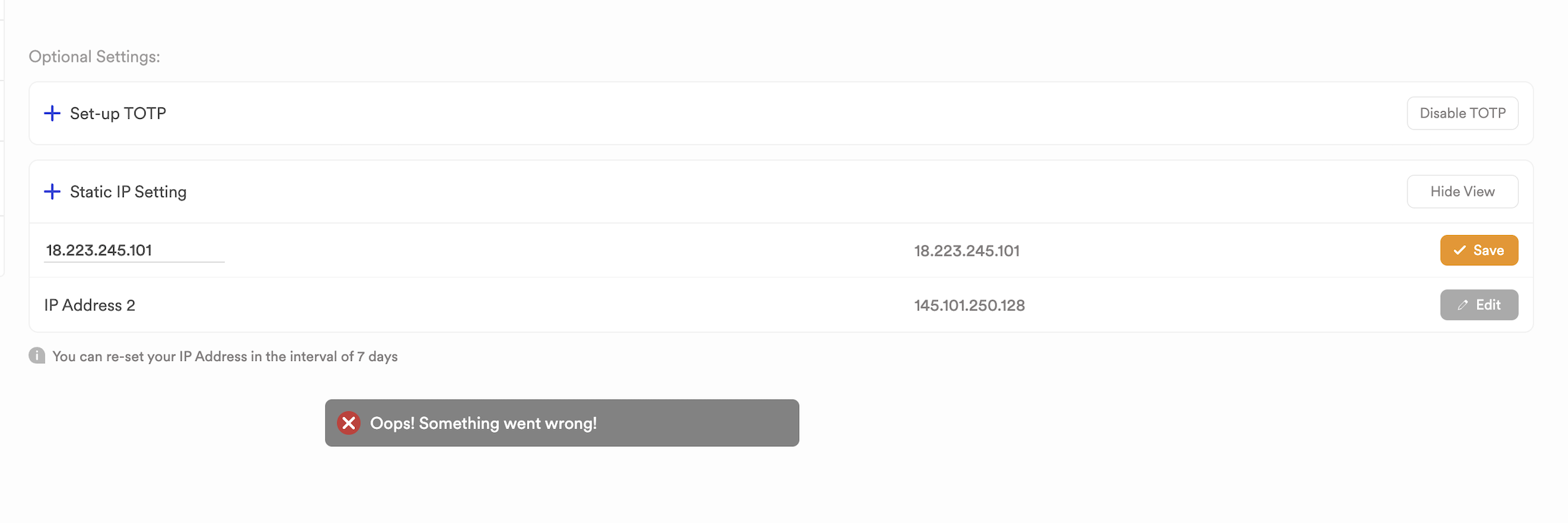This screenshot has height=523, width=1568.
Task: Click the checkmark icon on Save button
Action: pyautogui.click(x=1459, y=250)
